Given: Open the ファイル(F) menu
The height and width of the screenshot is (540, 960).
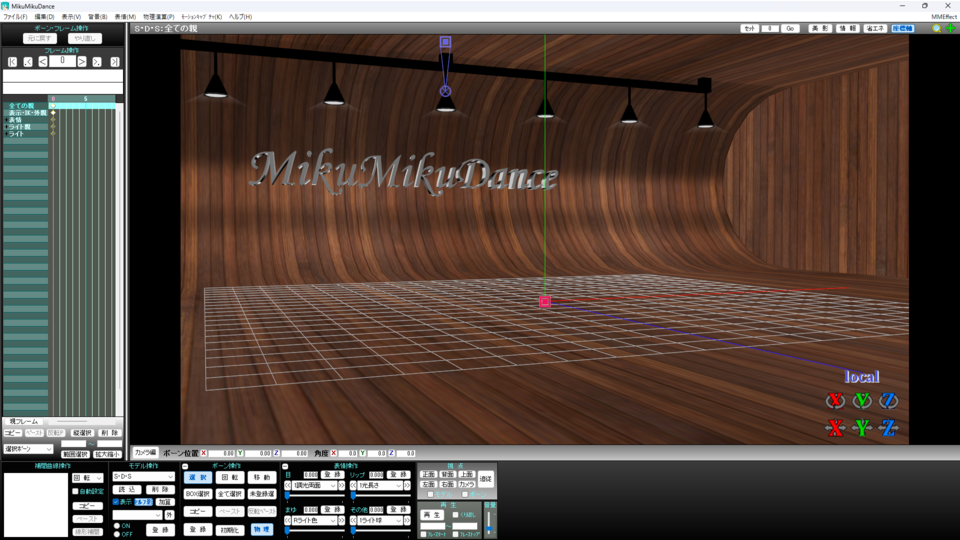Looking at the screenshot, I should click(15, 17).
